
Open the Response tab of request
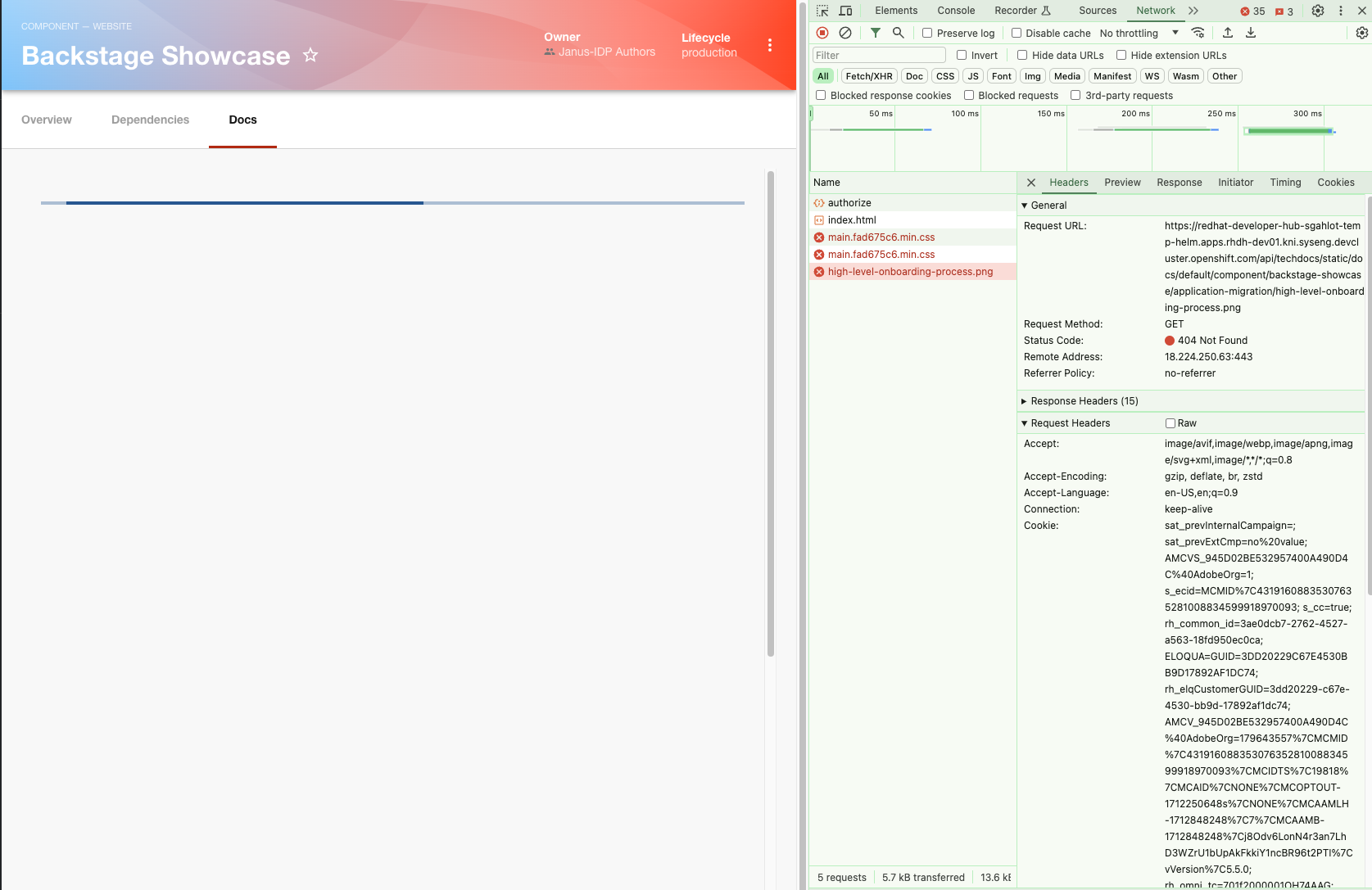click(1180, 183)
